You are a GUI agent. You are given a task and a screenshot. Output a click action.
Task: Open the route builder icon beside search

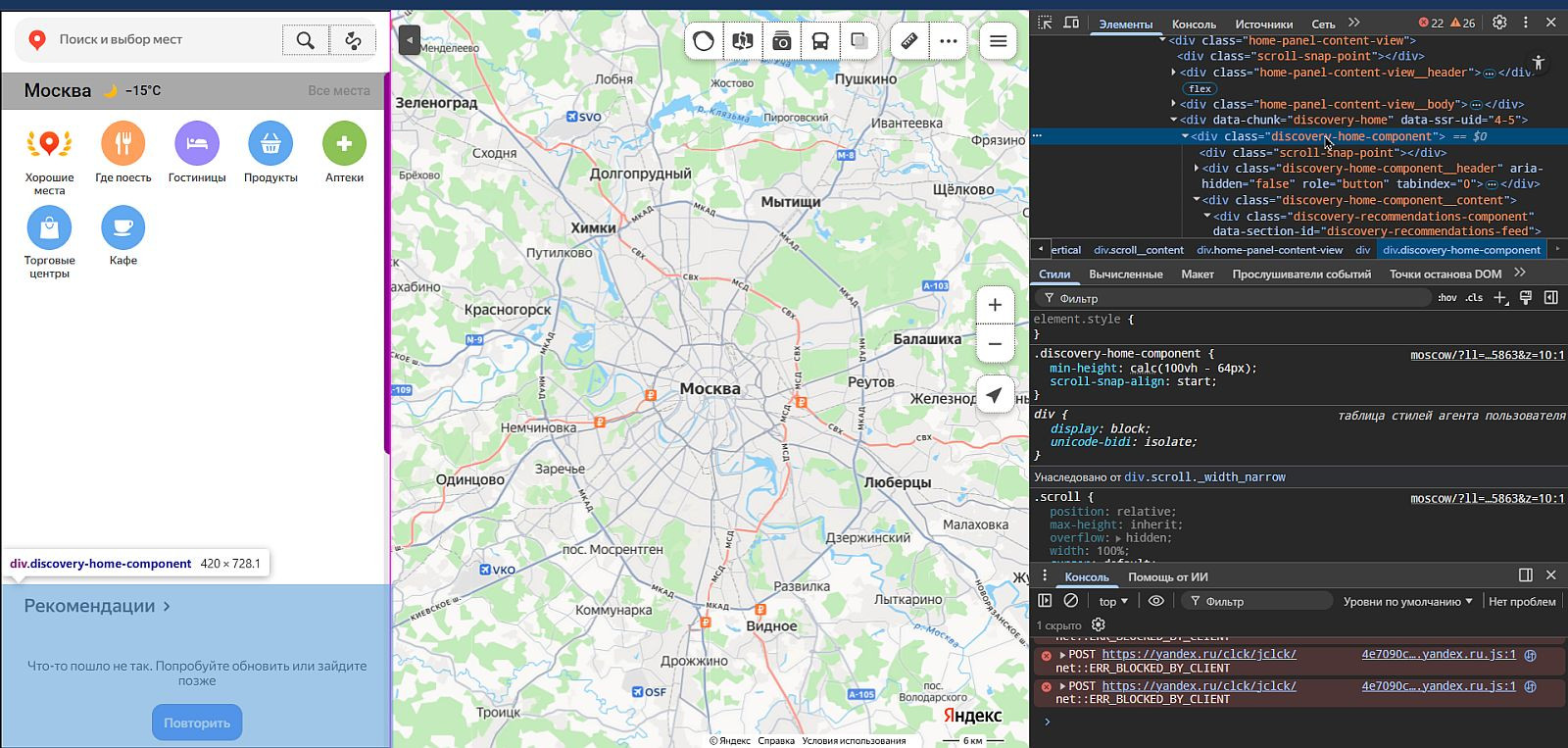pos(353,40)
